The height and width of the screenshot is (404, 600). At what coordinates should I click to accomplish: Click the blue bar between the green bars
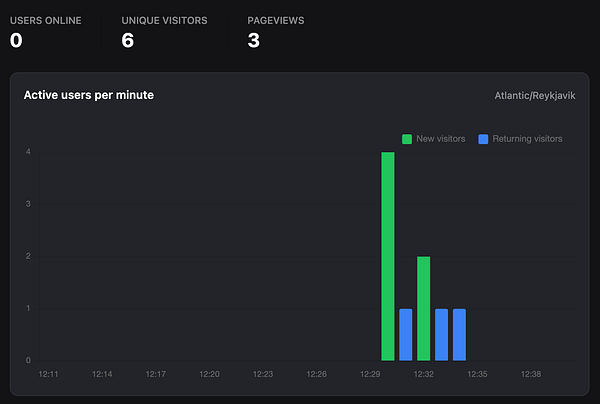(406, 335)
